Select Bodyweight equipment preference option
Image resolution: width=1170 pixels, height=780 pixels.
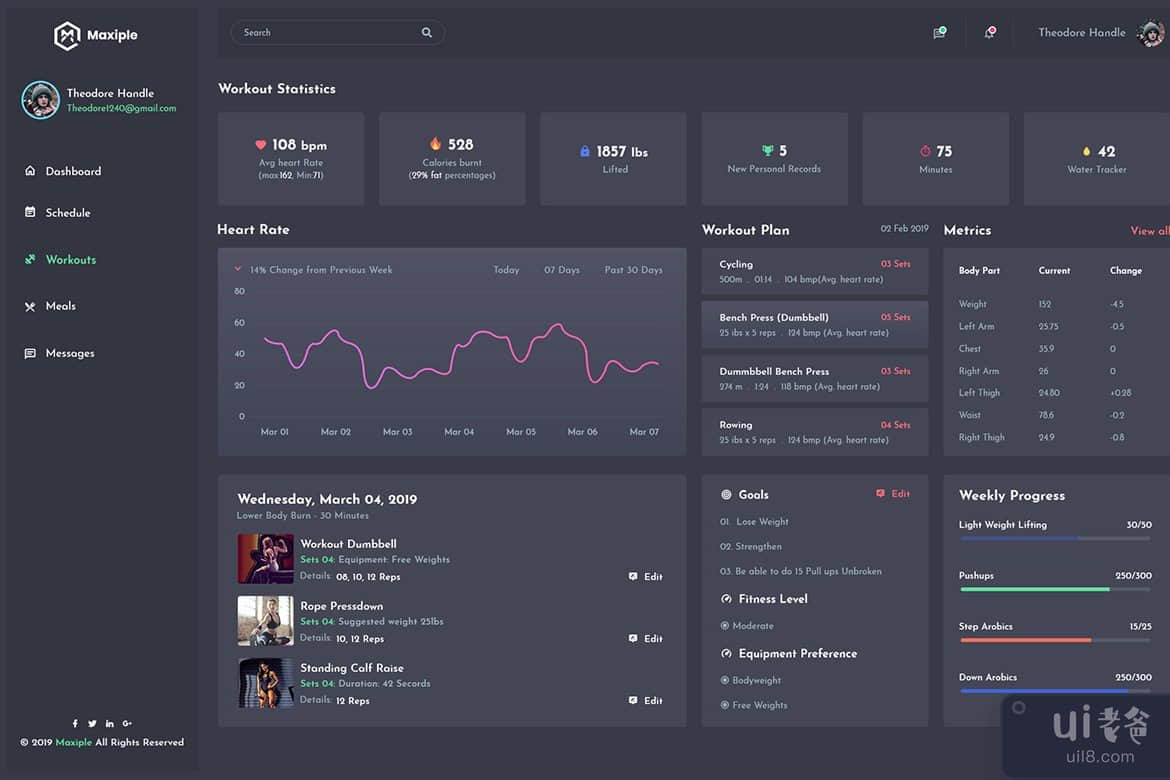[725, 680]
